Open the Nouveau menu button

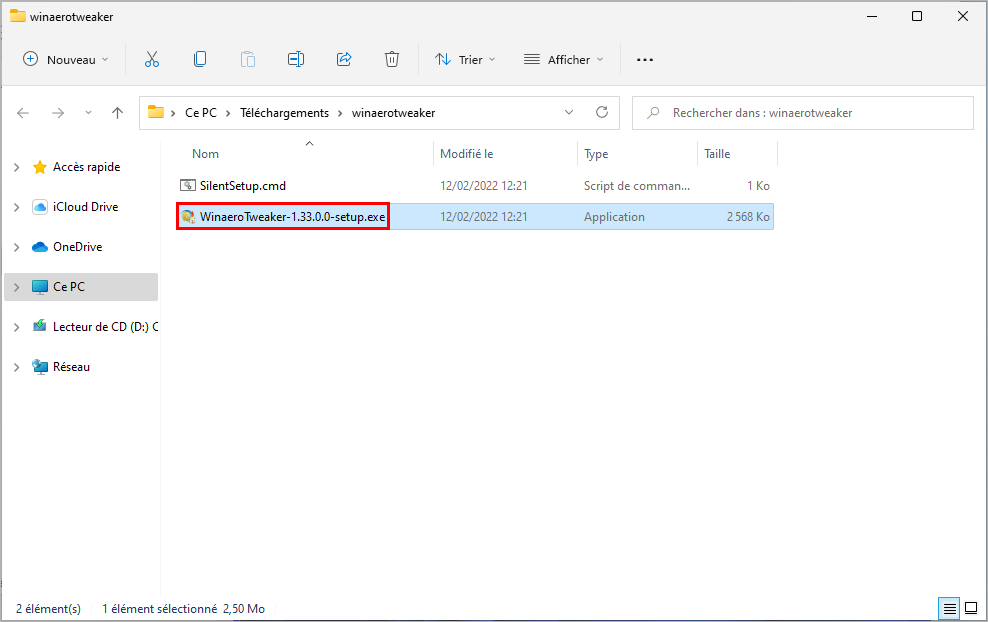[66, 60]
